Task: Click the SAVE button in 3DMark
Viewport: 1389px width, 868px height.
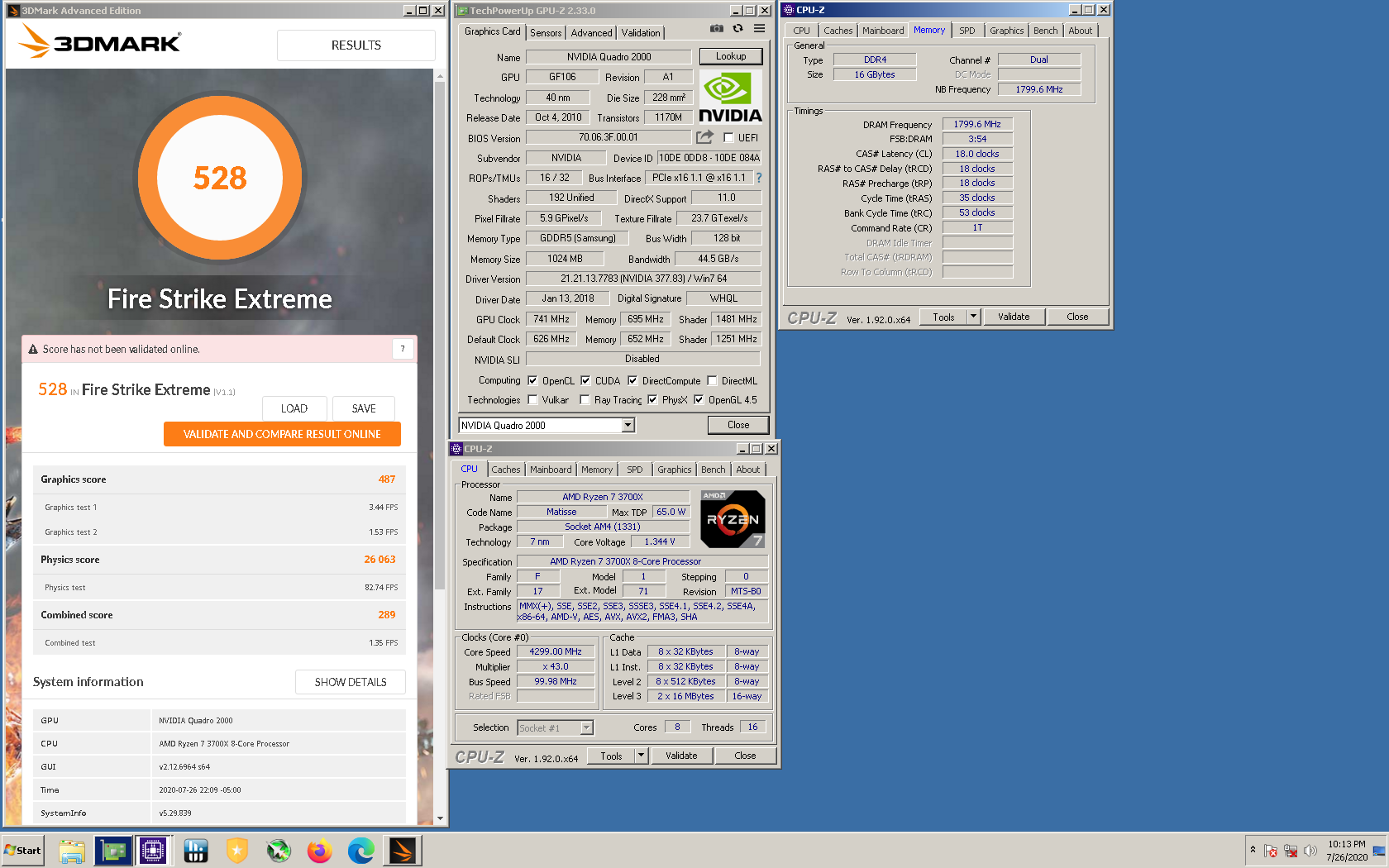Action: click(364, 408)
